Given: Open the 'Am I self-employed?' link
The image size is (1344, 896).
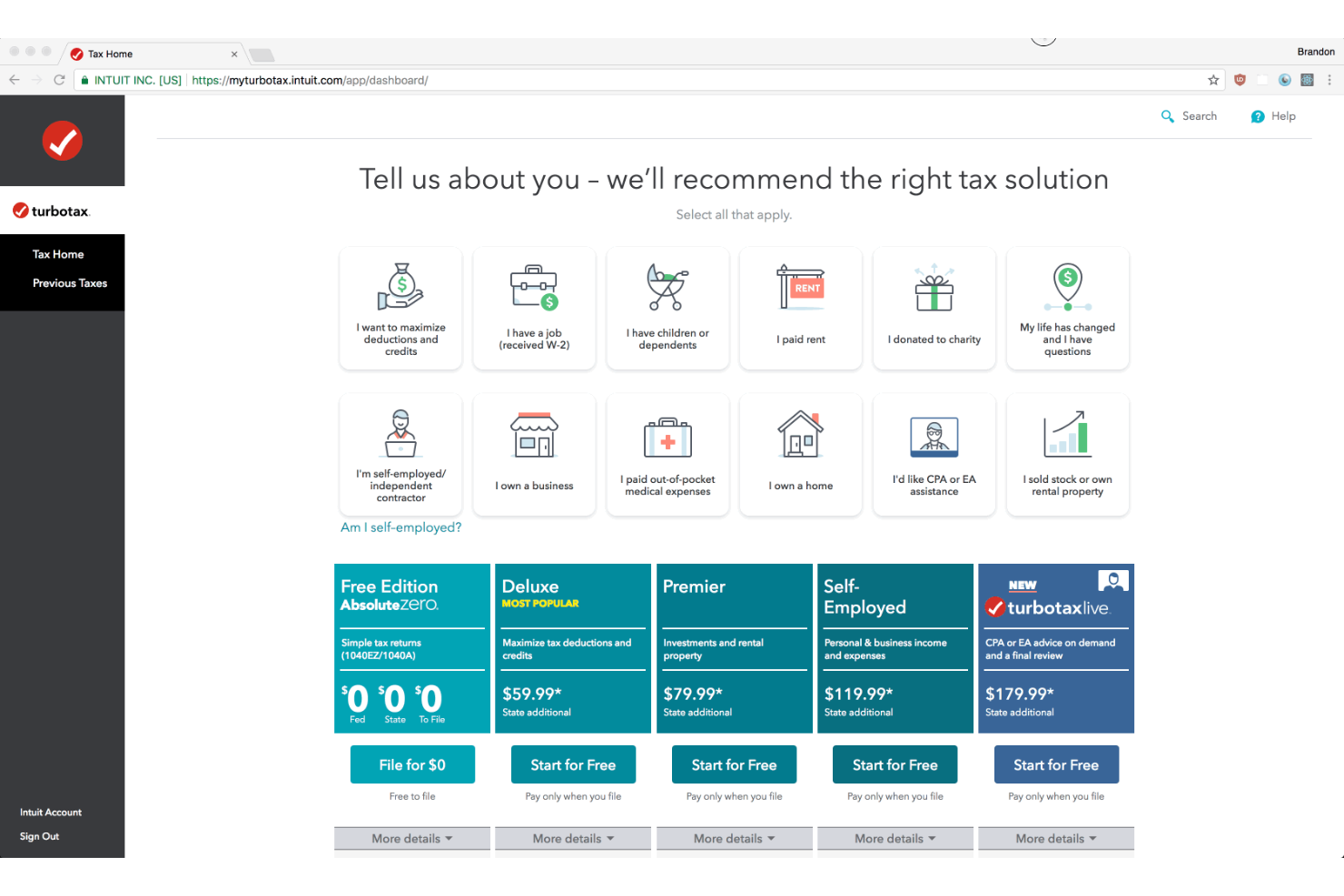Looking at the screenshot, I should (x=400, y=527).
